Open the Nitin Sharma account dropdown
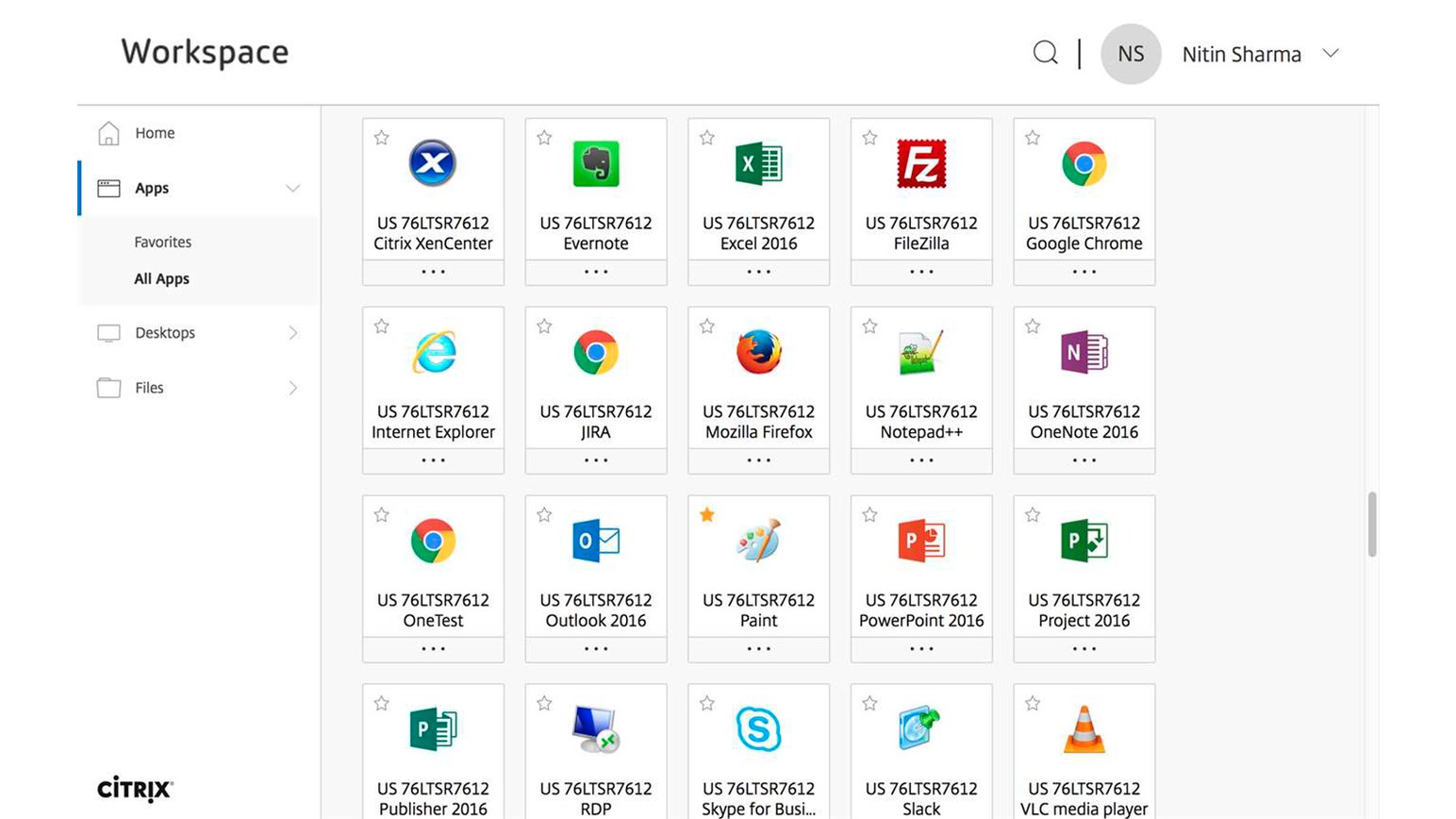This screenshot has height=819, width=1456. pos(1331,54)
